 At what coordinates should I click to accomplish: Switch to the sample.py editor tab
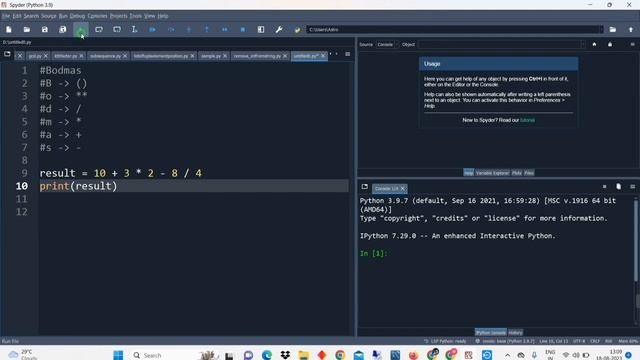click(x=211, y=56)
